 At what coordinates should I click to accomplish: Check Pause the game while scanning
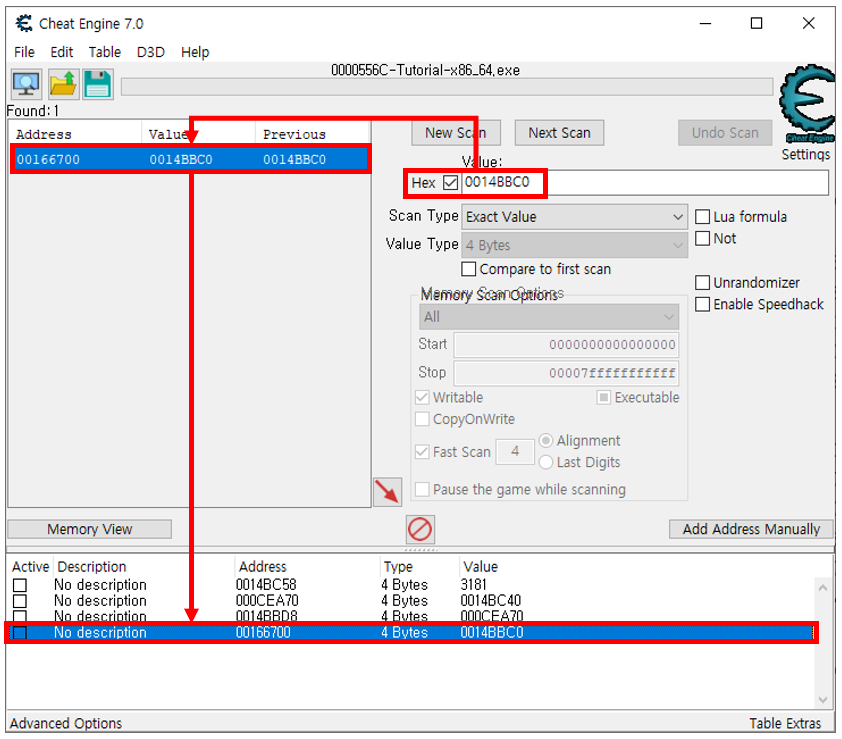(x=422, y=490)
